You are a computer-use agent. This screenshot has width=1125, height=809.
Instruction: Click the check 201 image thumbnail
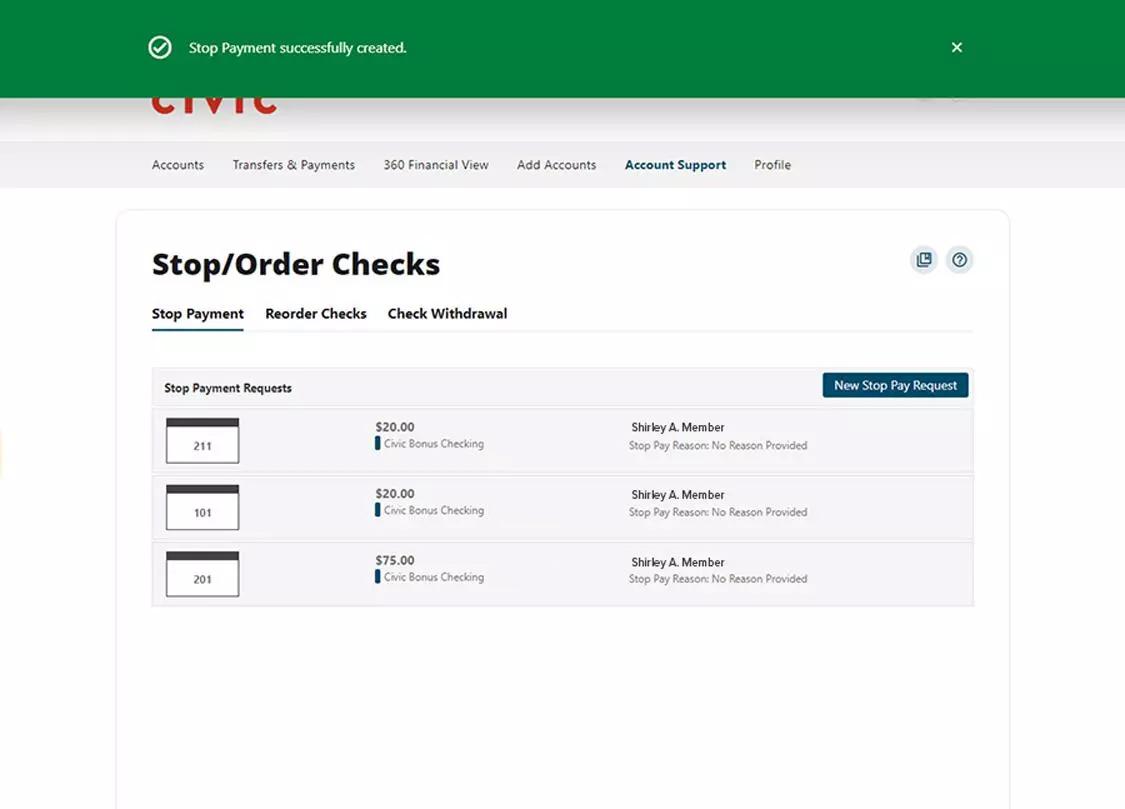pyautogui.click(x=202, y=574)
